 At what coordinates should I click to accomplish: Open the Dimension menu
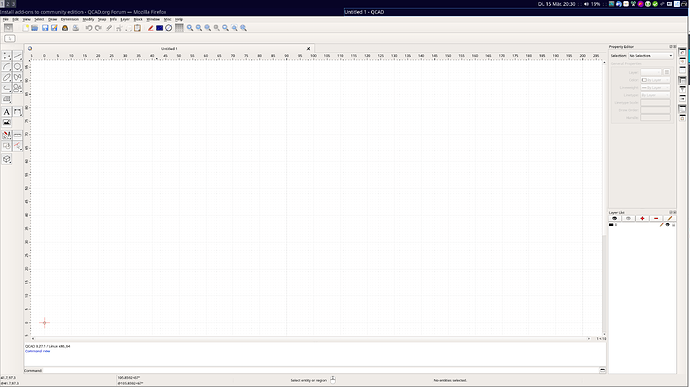click(70, 19)
